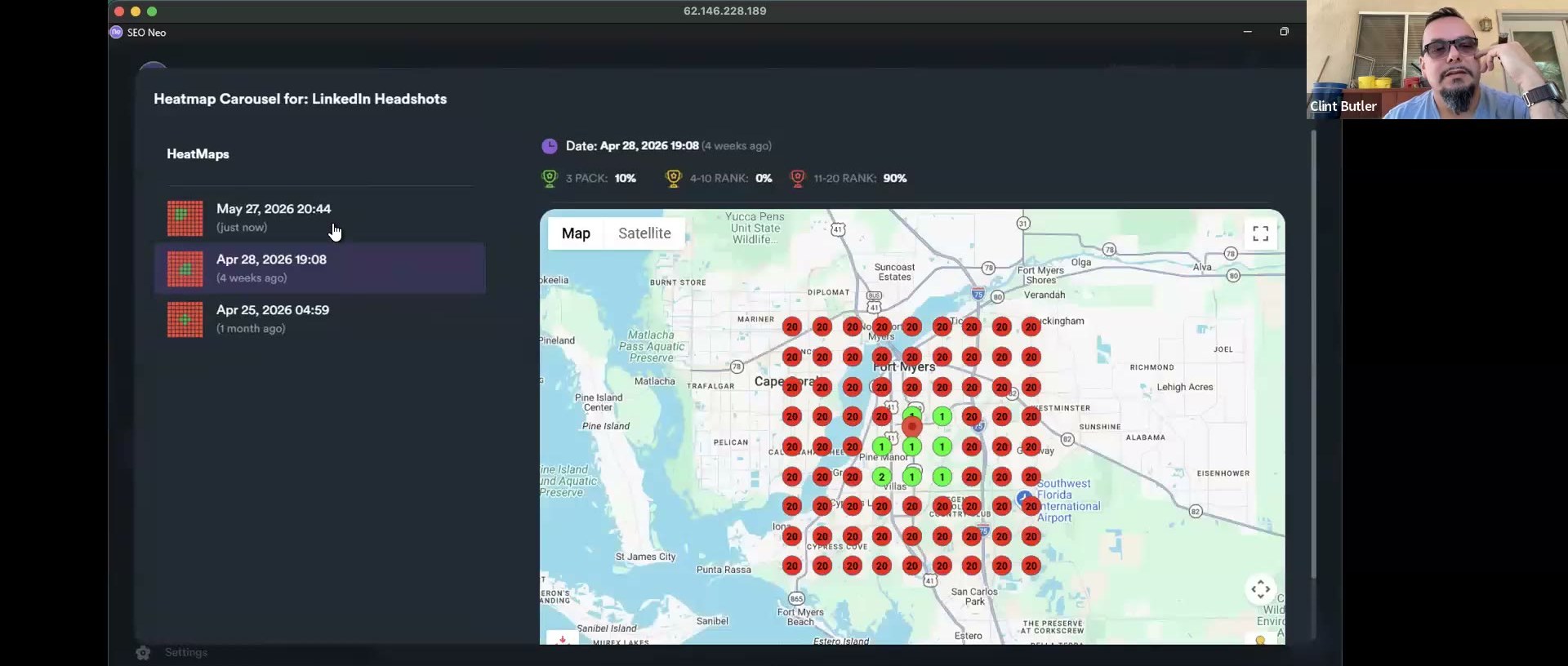Restore down the SEO Neo inner window
This screenshot has width=1568, height=666.
[x=1284, y=32]
